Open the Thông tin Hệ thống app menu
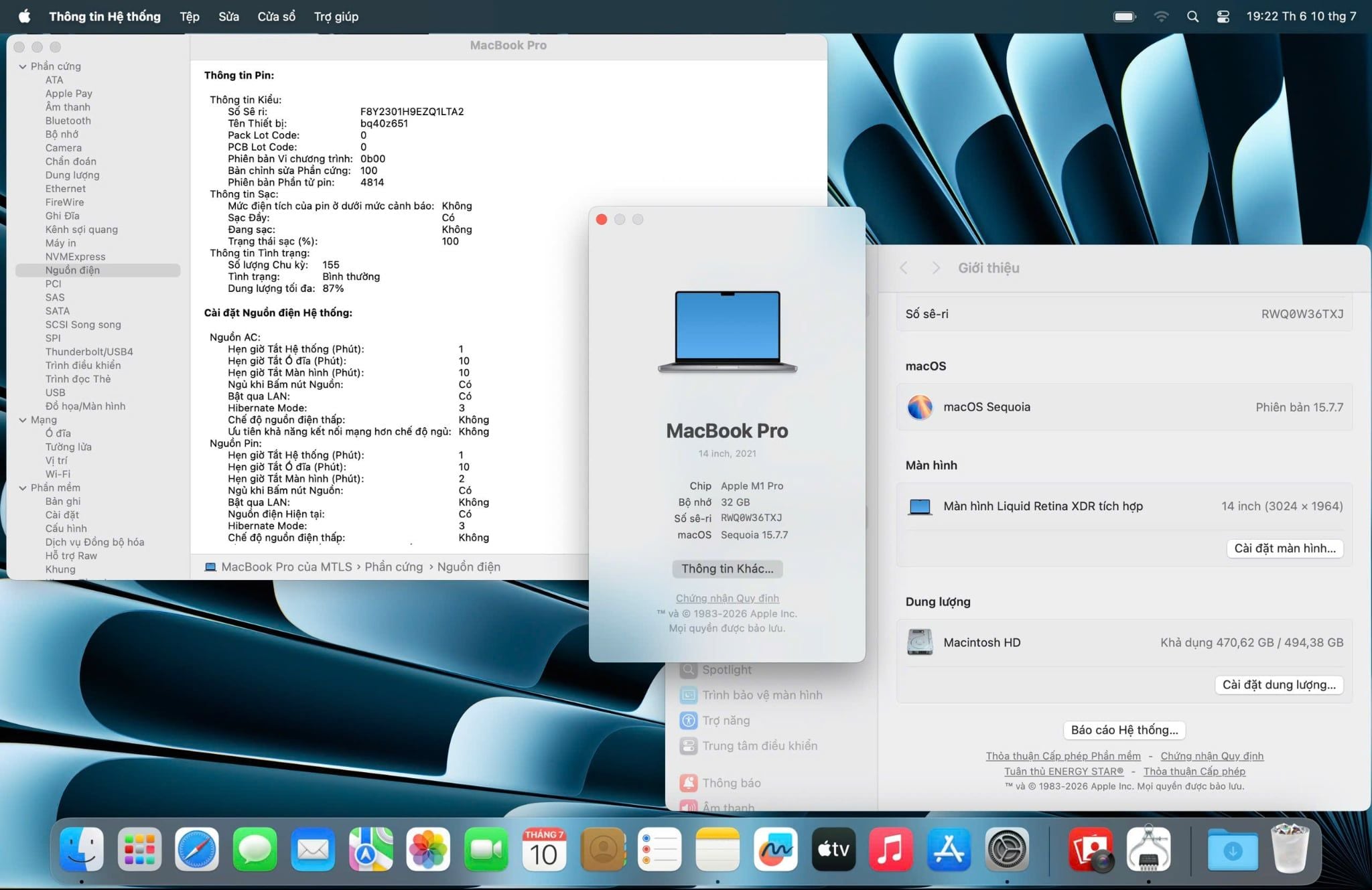 (x=105, y=16)
